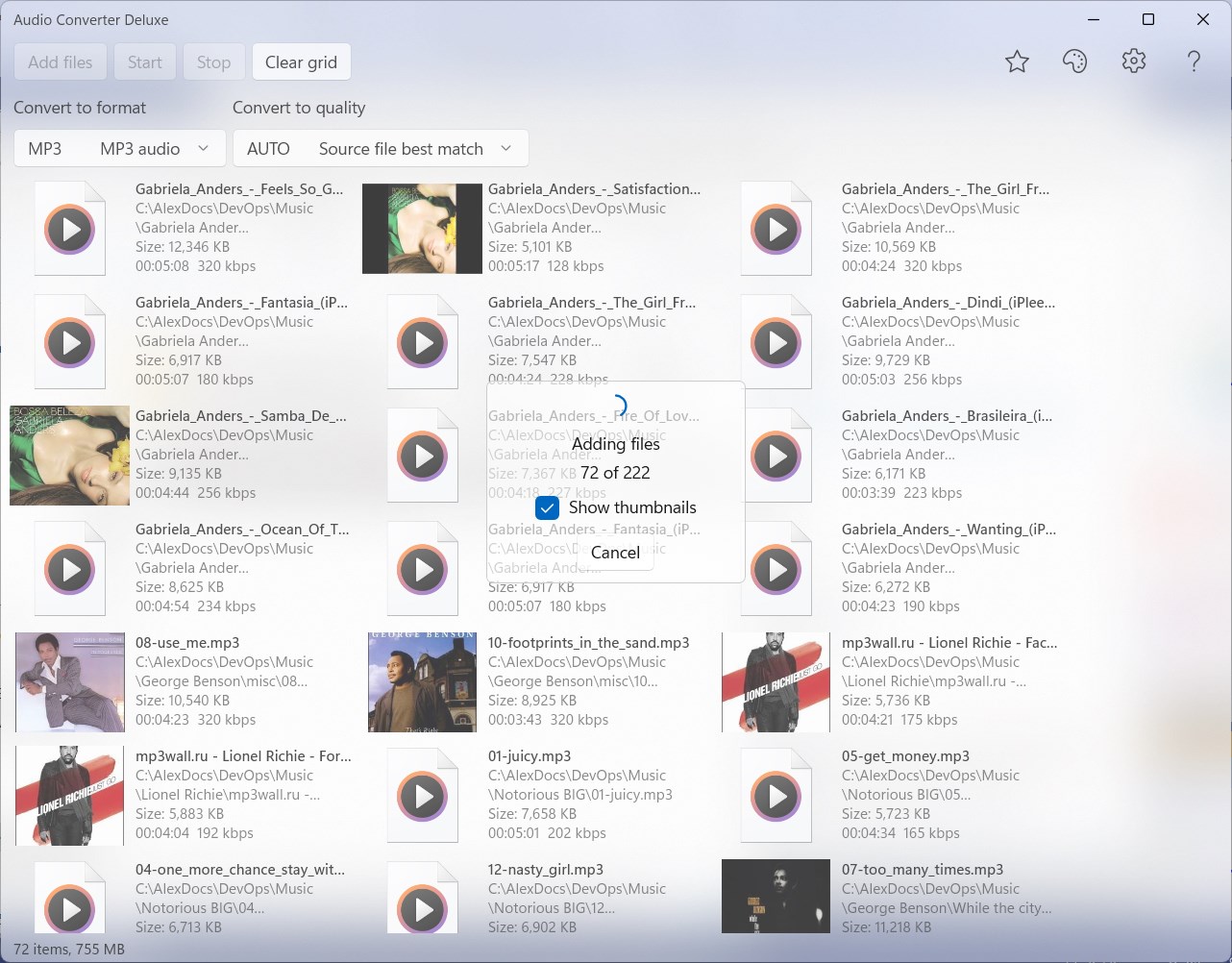Viewport: 1232px width, 963px height.
Task: Expand the Source file best match dropdown
Action: 381,148
